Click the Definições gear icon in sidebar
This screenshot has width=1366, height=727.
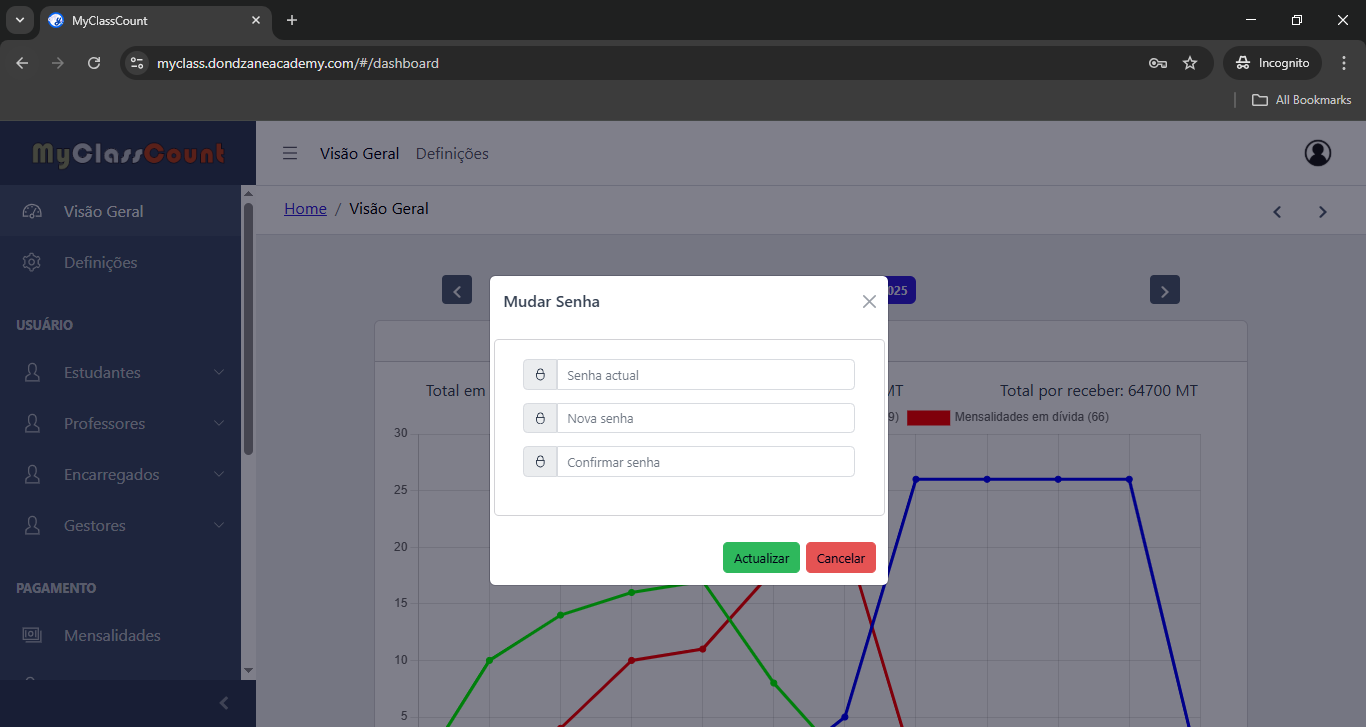click(32, 262)
